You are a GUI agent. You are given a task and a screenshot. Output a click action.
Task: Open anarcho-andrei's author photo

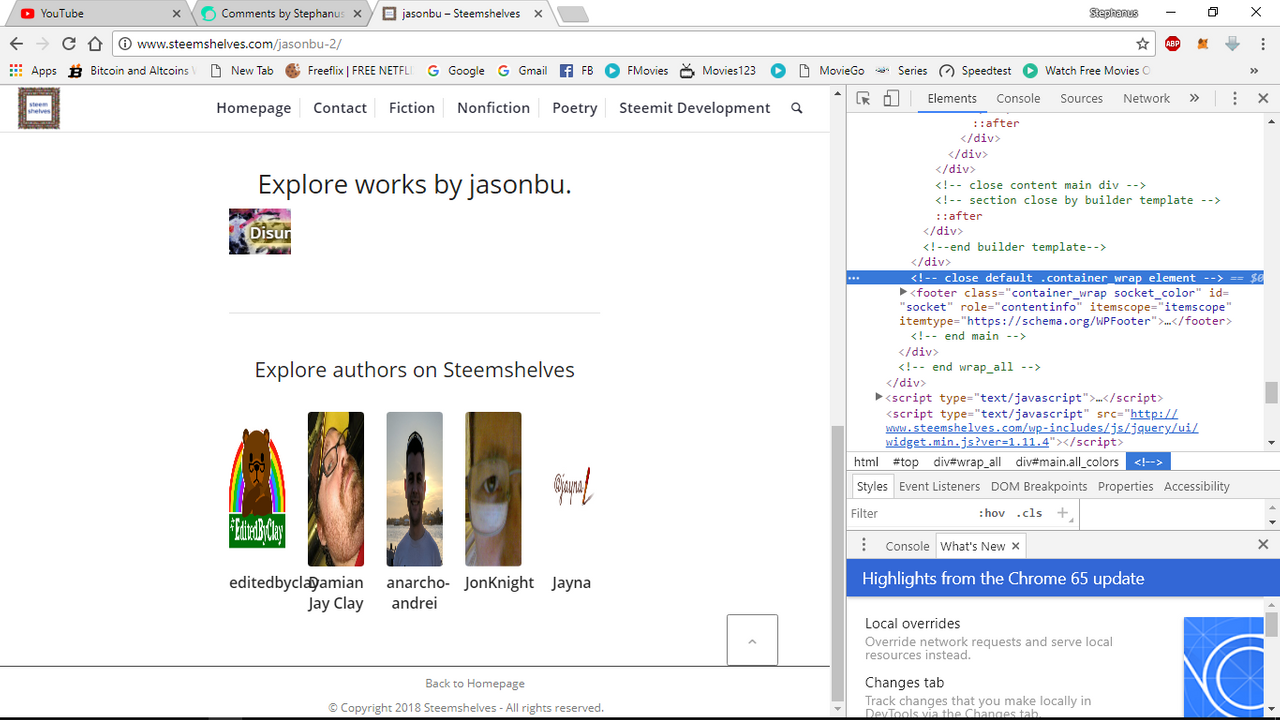(x=414, y=489)
